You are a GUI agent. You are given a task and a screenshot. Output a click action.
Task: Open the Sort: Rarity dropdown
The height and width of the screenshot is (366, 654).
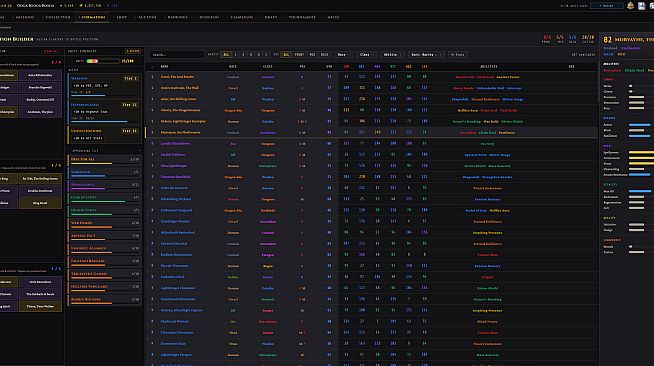(x=427, y=55)
